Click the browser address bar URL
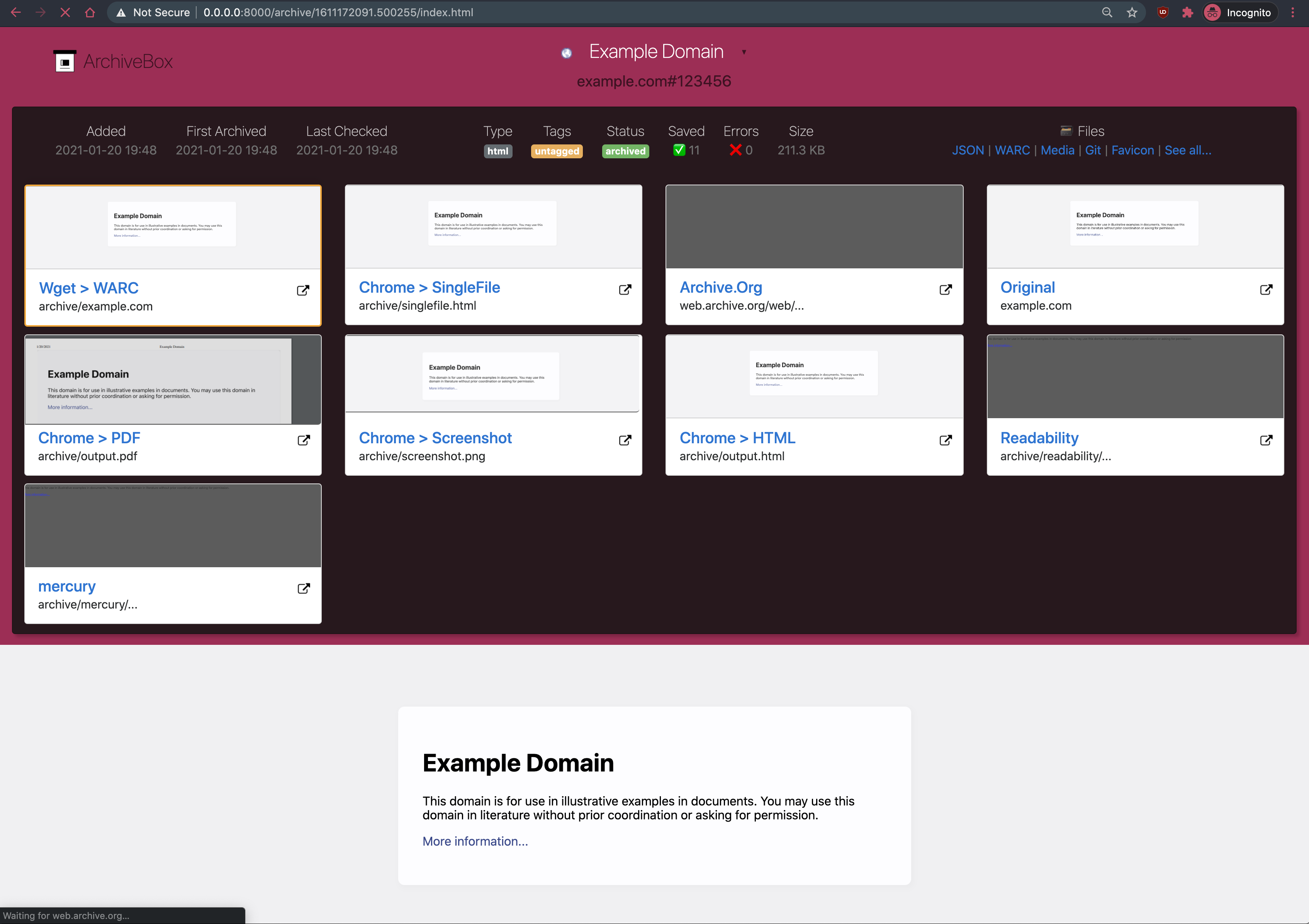Image resolution: width=1309 pixels, height=924 pixels. click(338, 12)
